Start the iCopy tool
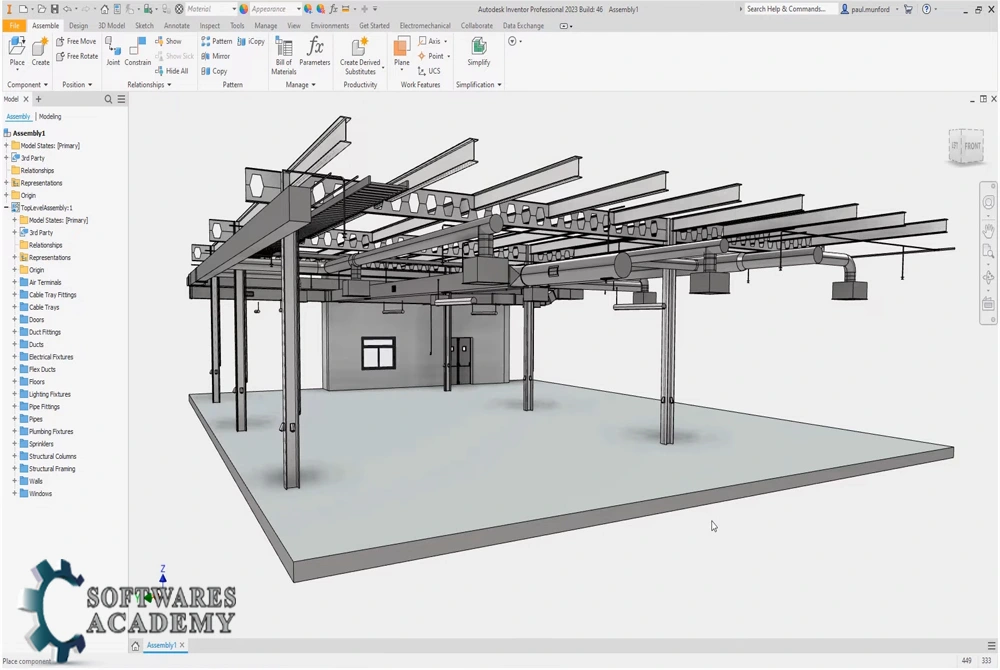This screenshot has height=670, width=1000. (251, 41)
